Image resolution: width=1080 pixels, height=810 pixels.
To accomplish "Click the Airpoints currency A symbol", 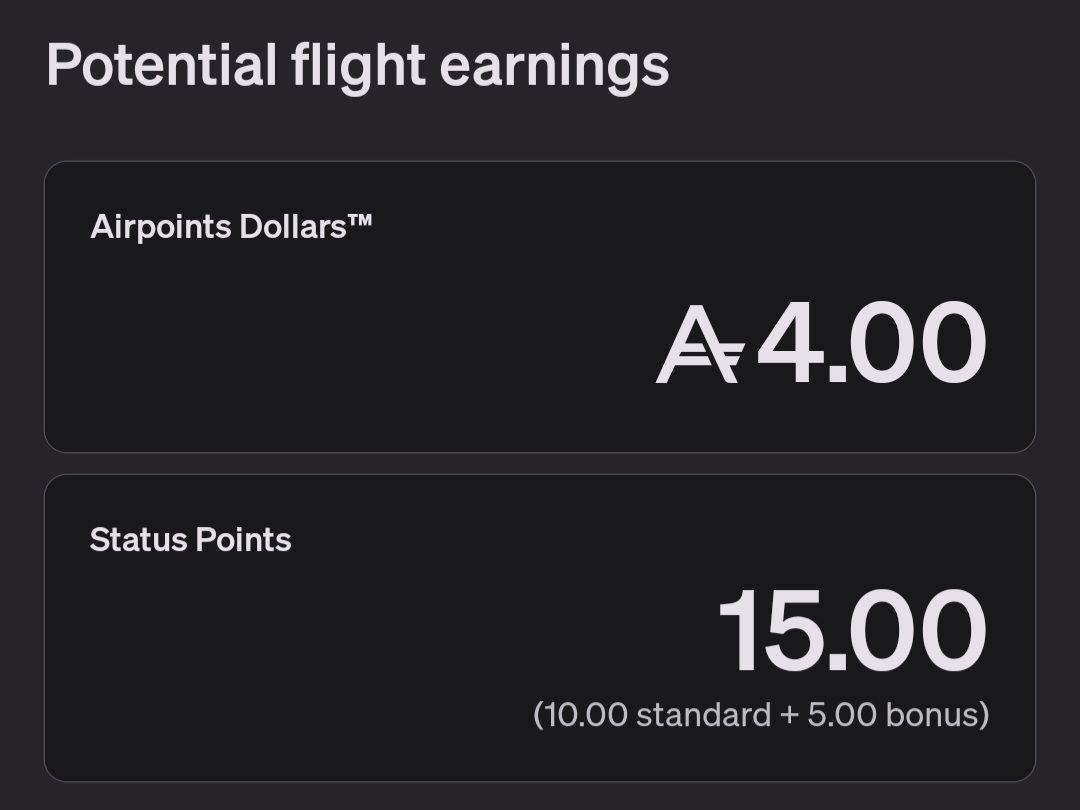I will tap(700, 344).
